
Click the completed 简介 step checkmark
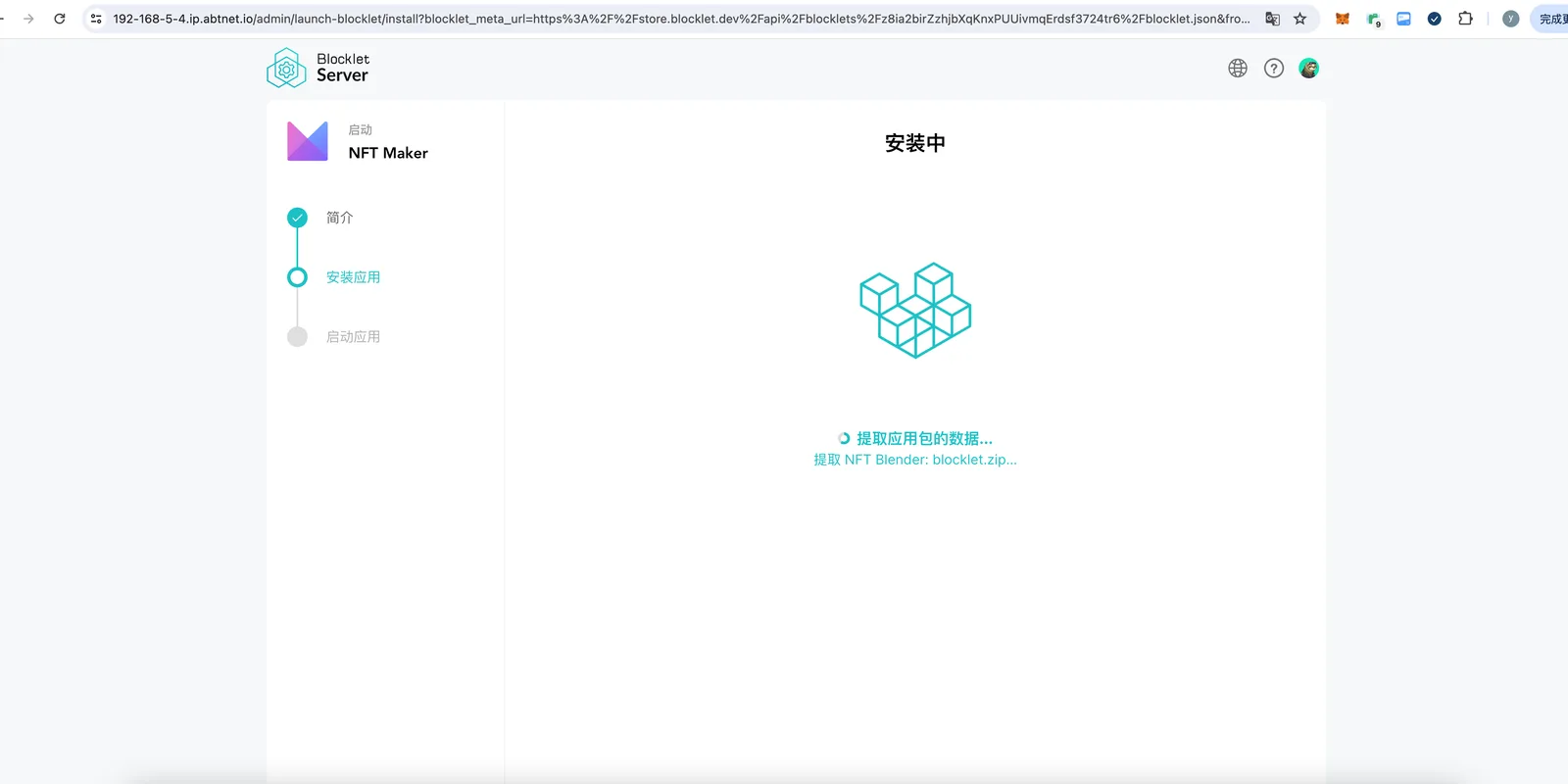pos(297,218)
